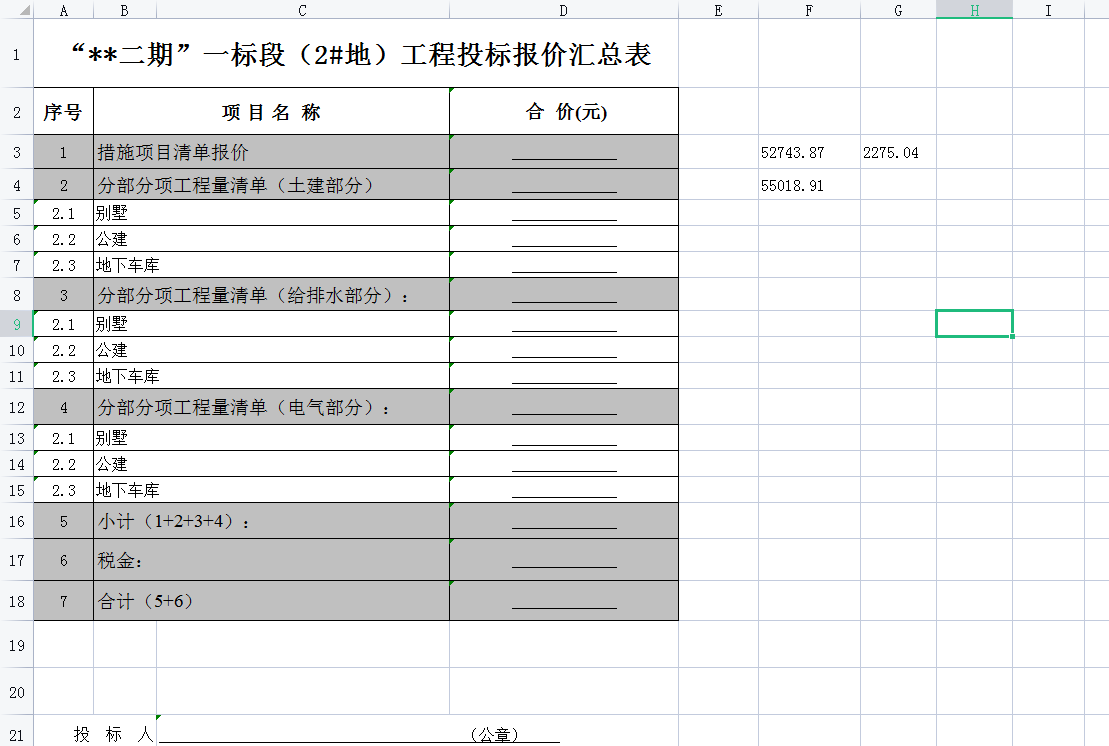
Task: Select column D header
Action: point(563,10)
